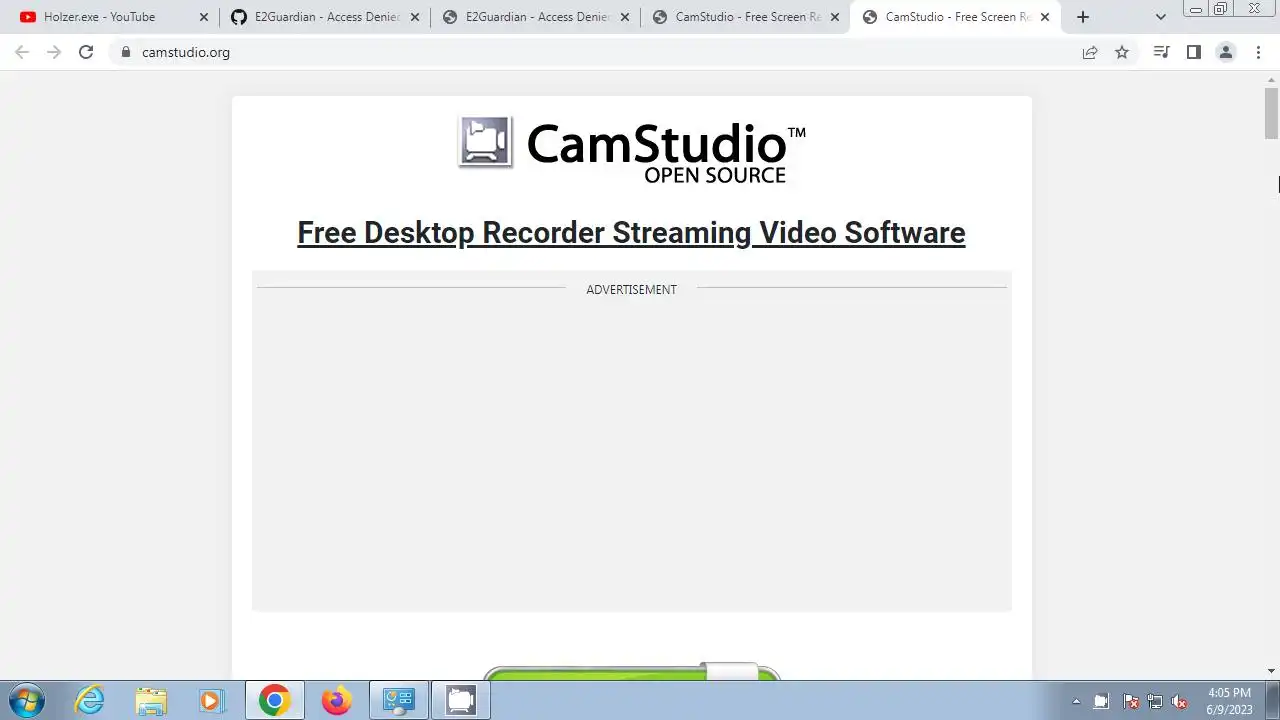Open Chrome's three-dot menu
Screen dimensions: 1280x720
click(1258, 52)
